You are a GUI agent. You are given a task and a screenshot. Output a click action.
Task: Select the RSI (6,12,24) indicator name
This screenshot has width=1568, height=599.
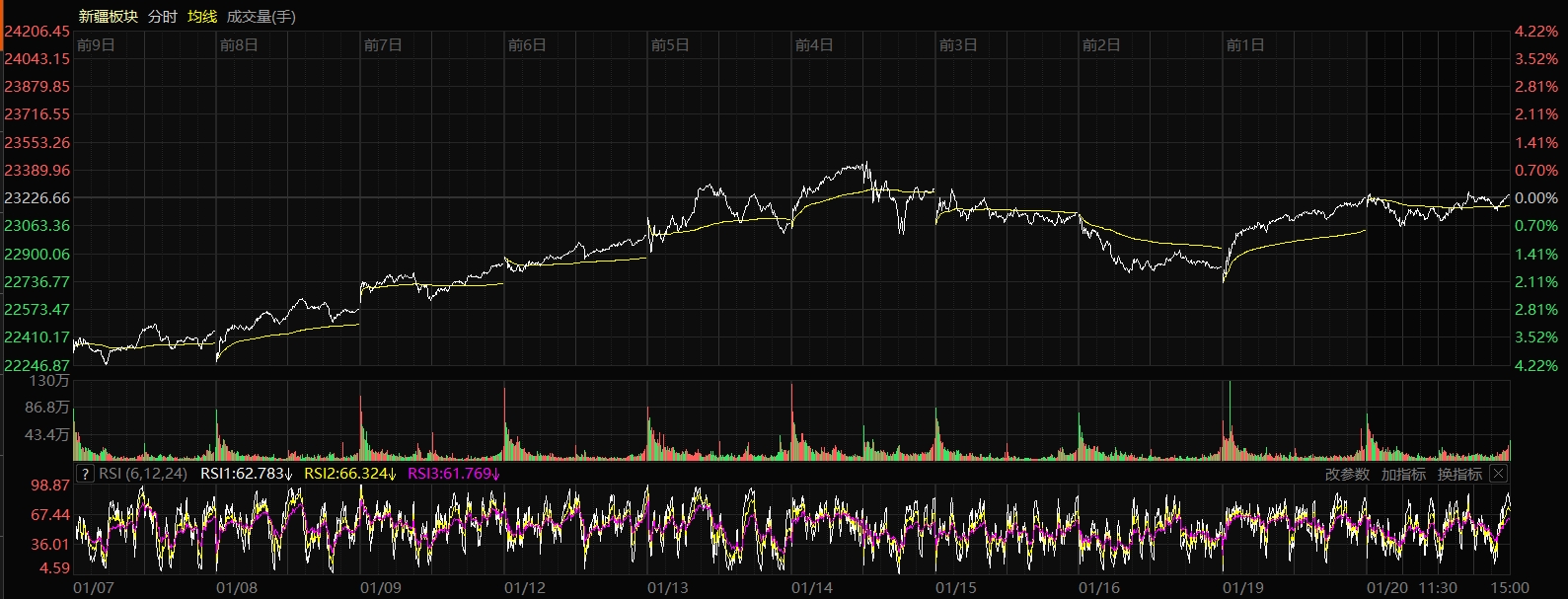(x=143, y=474)
